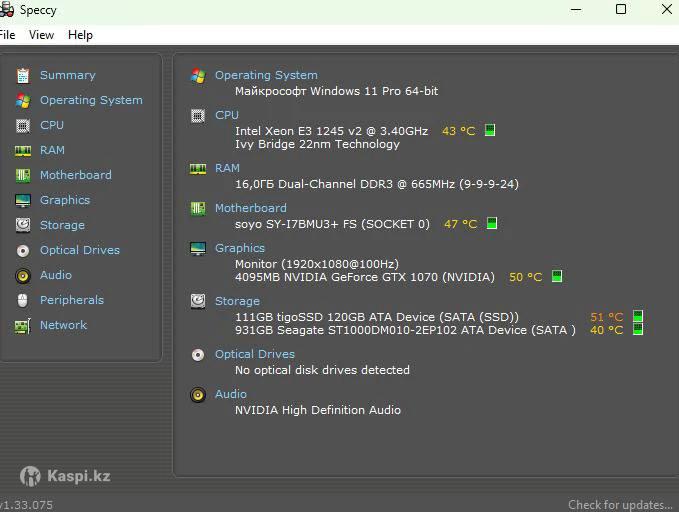This screenshot has height=512, width=679.
Task: Open the File menu
Action: coord(7,35)
